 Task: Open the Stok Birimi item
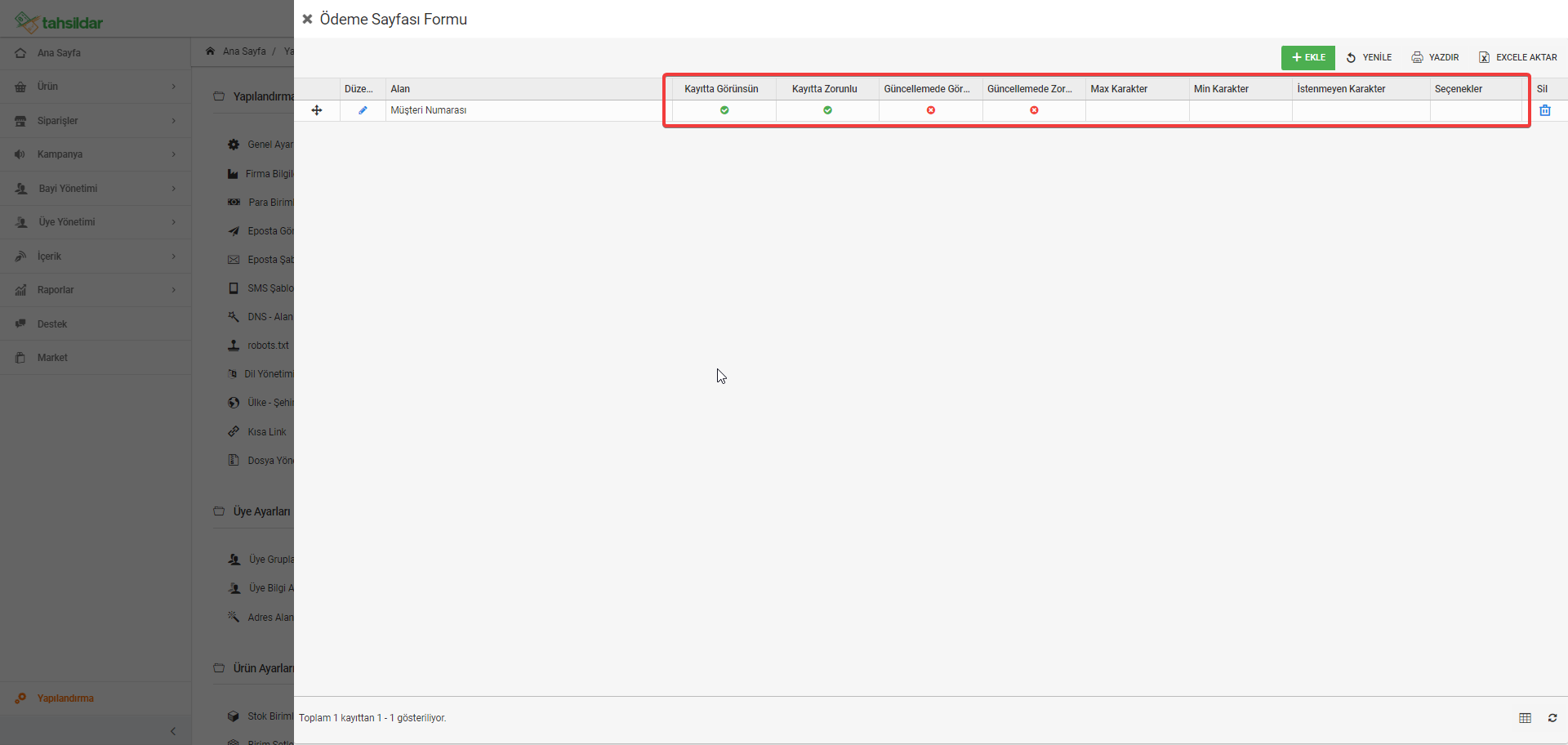click(x=261, y=716)
